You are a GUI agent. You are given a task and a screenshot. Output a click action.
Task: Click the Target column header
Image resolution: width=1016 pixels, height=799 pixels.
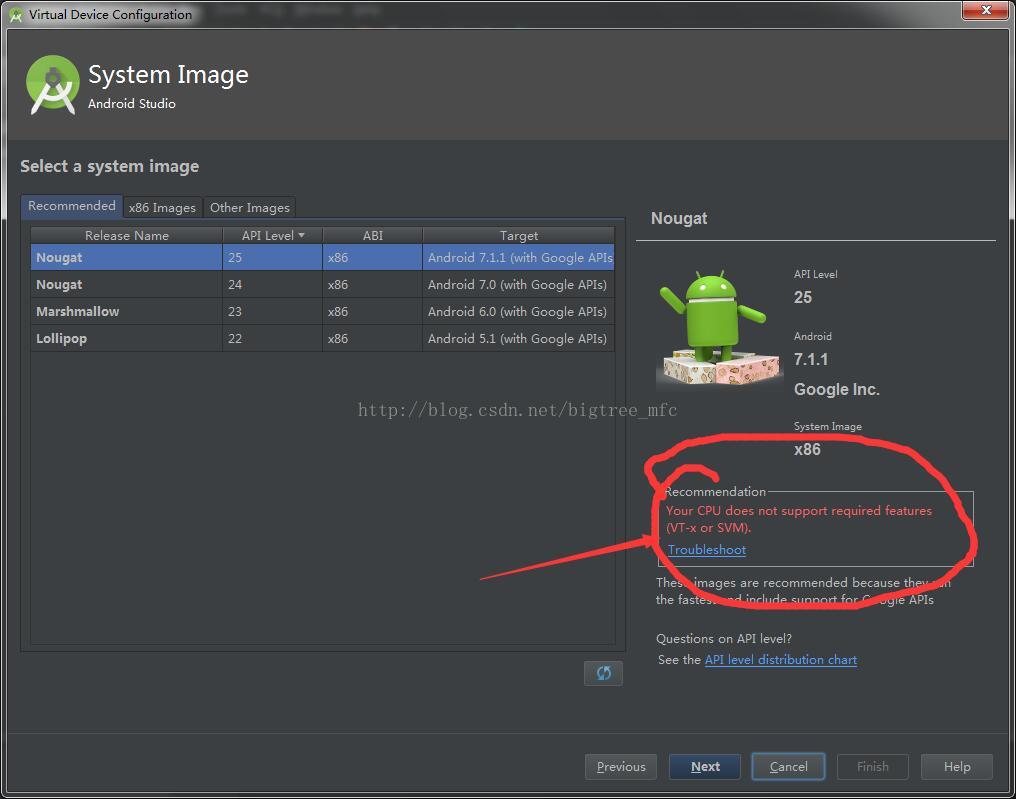(x=518, y=235)
